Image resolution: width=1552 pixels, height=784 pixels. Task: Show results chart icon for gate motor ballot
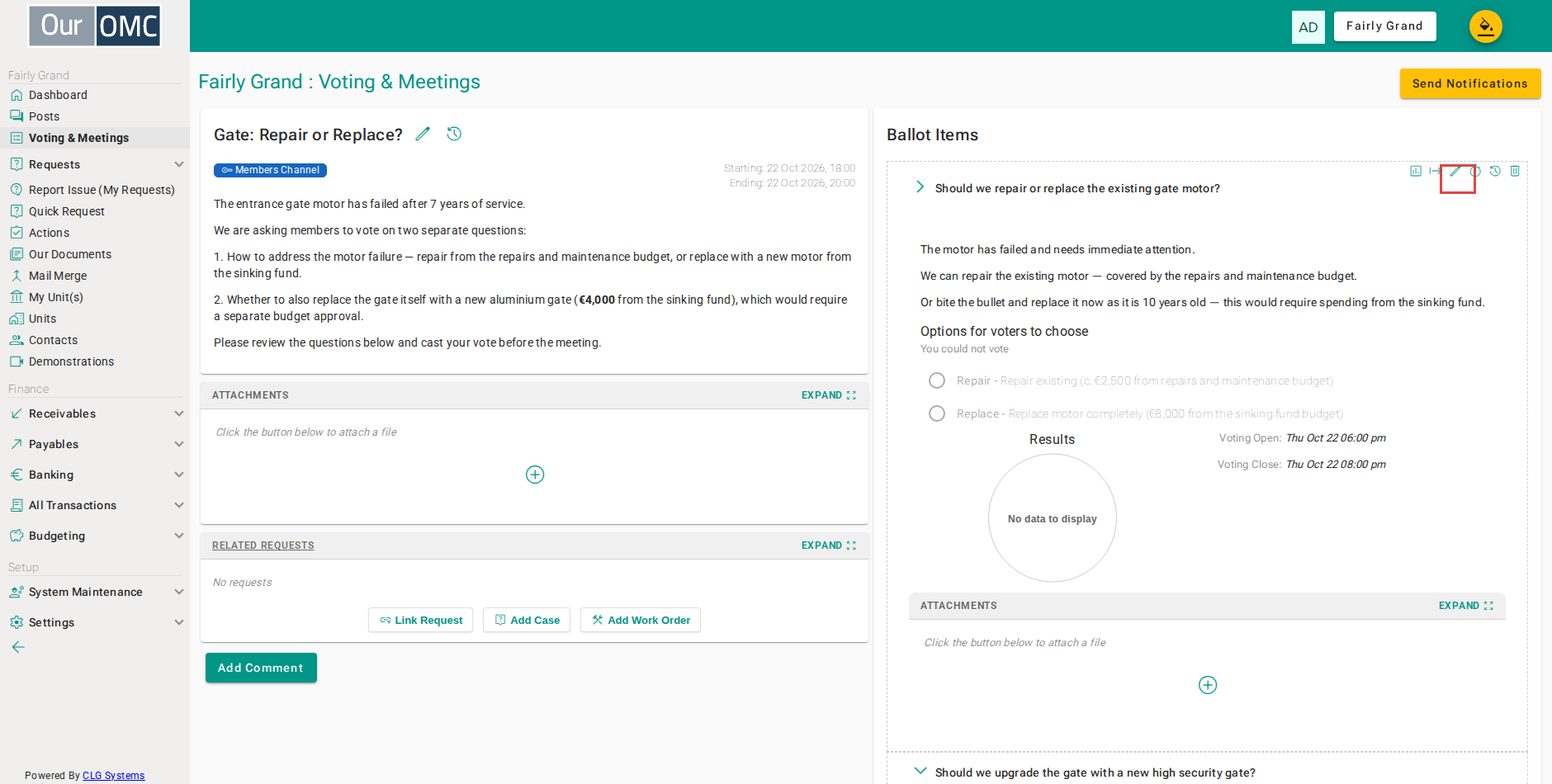tap(1416, 171)
